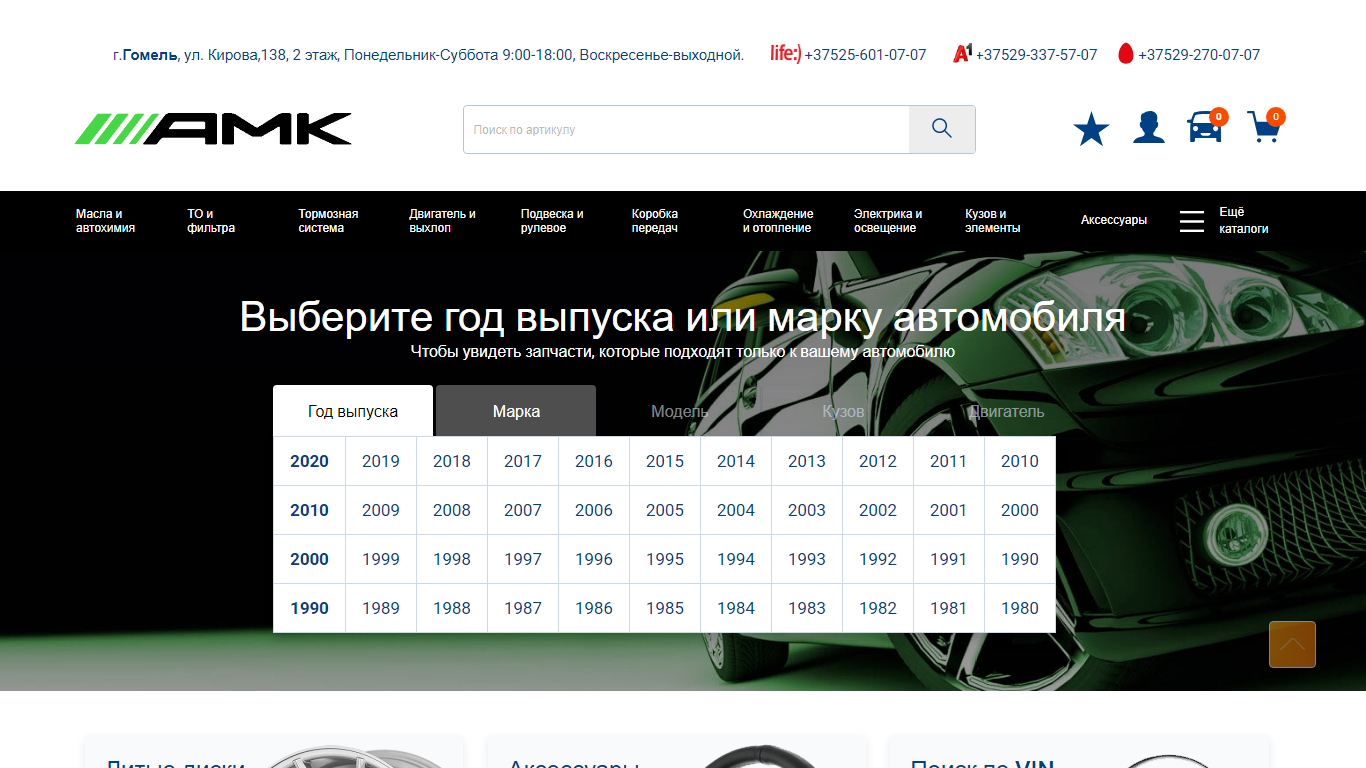The image size is (1366, 768).
Task: Switch to the 'Марка' tab
Action: point(516,411)
